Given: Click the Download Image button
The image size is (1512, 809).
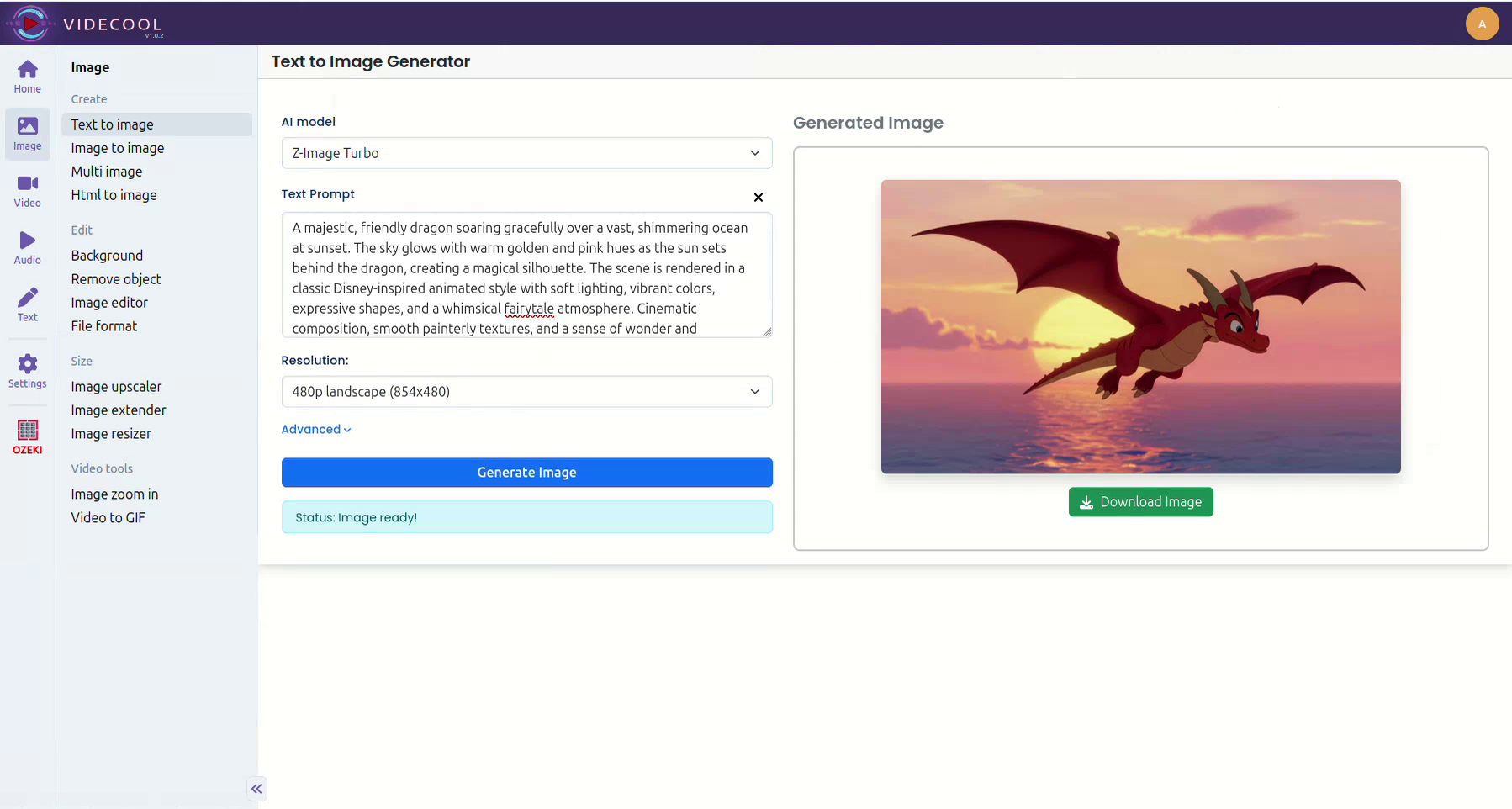Looking at the screenshot, I should pos(1140,502).
